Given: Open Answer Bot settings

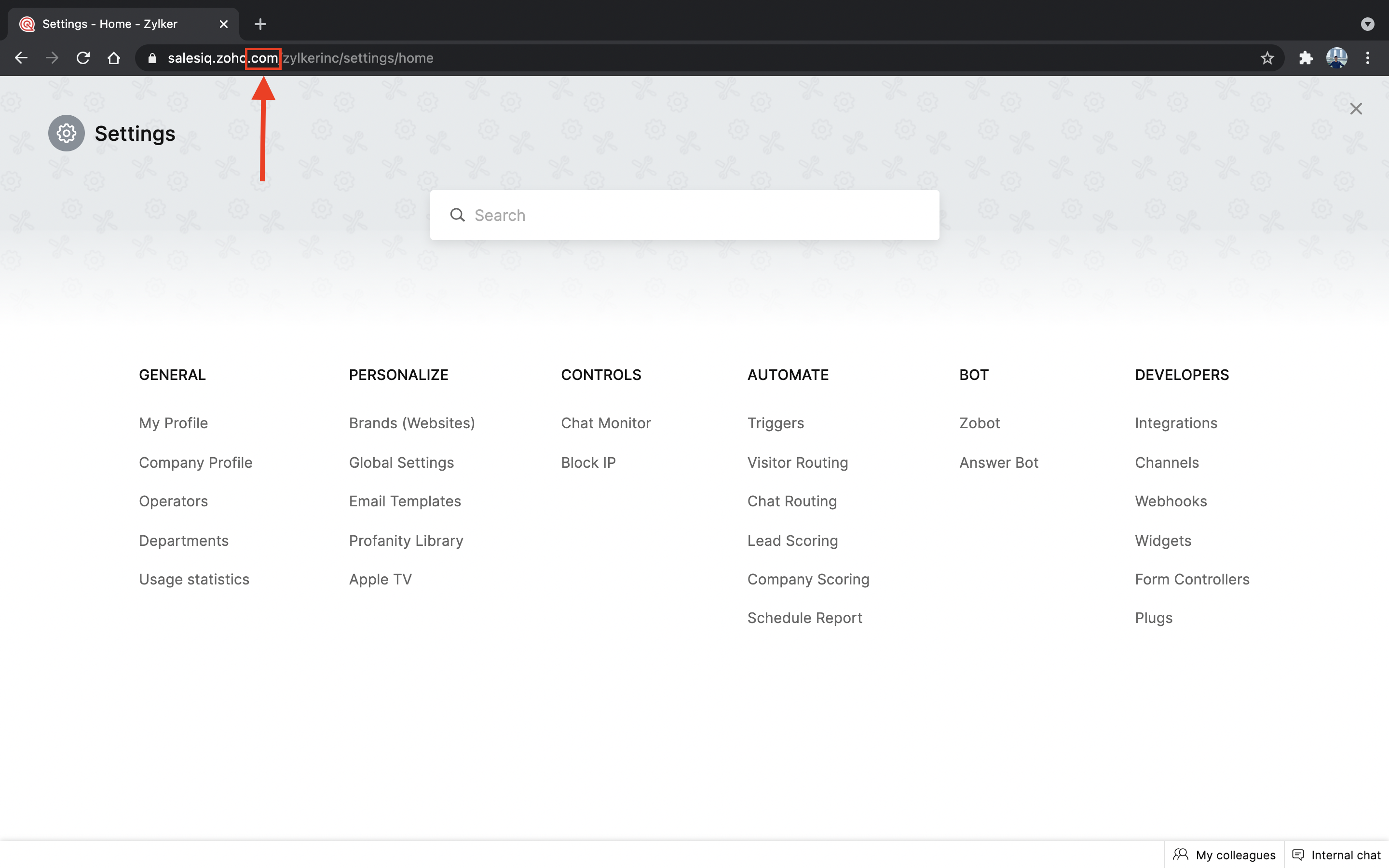Looking at the screenshot, I should [x=999, y=463].
